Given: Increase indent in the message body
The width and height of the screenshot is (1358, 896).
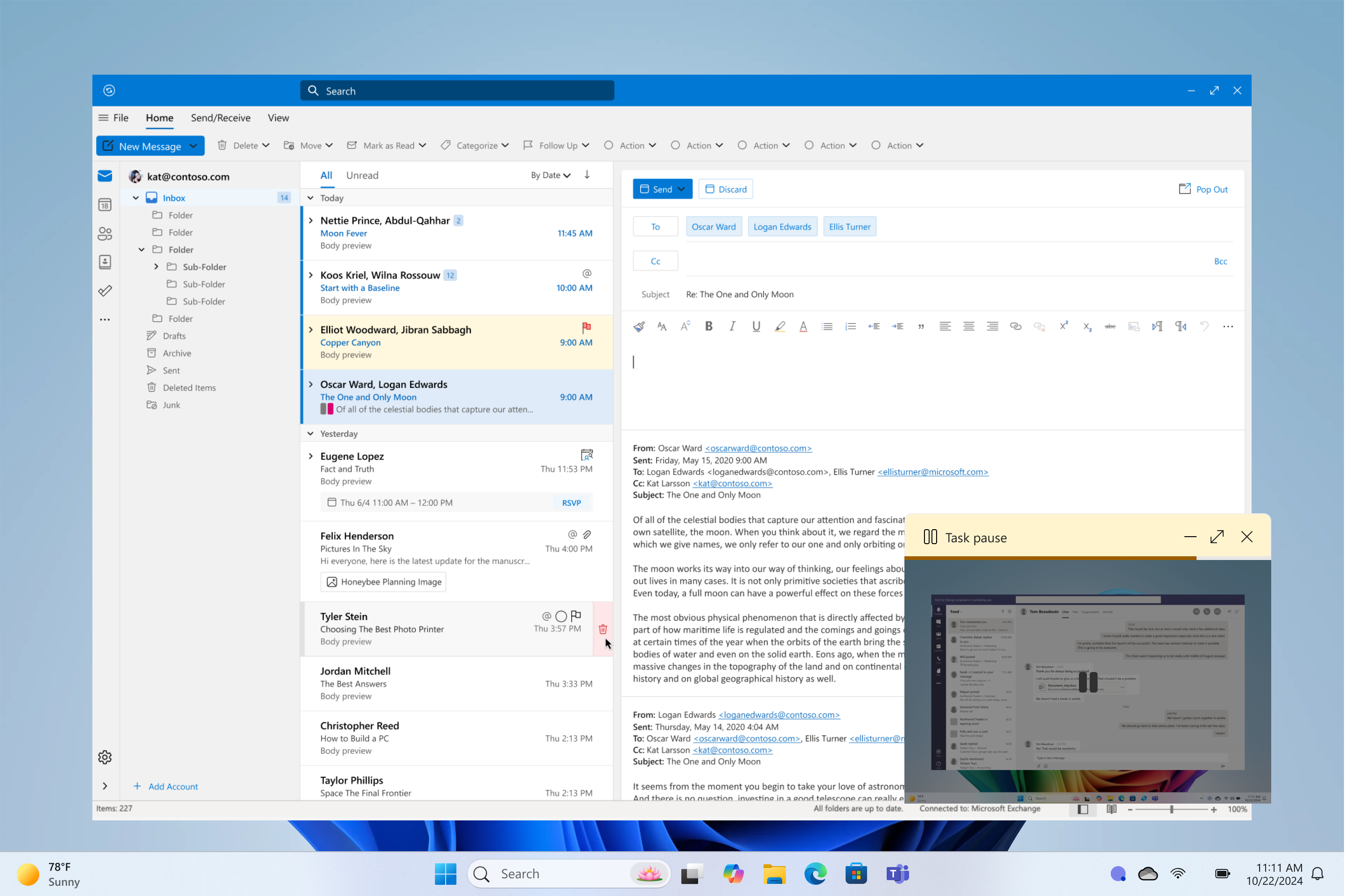Looking at the screenshot, I should [x=907, y=330].
